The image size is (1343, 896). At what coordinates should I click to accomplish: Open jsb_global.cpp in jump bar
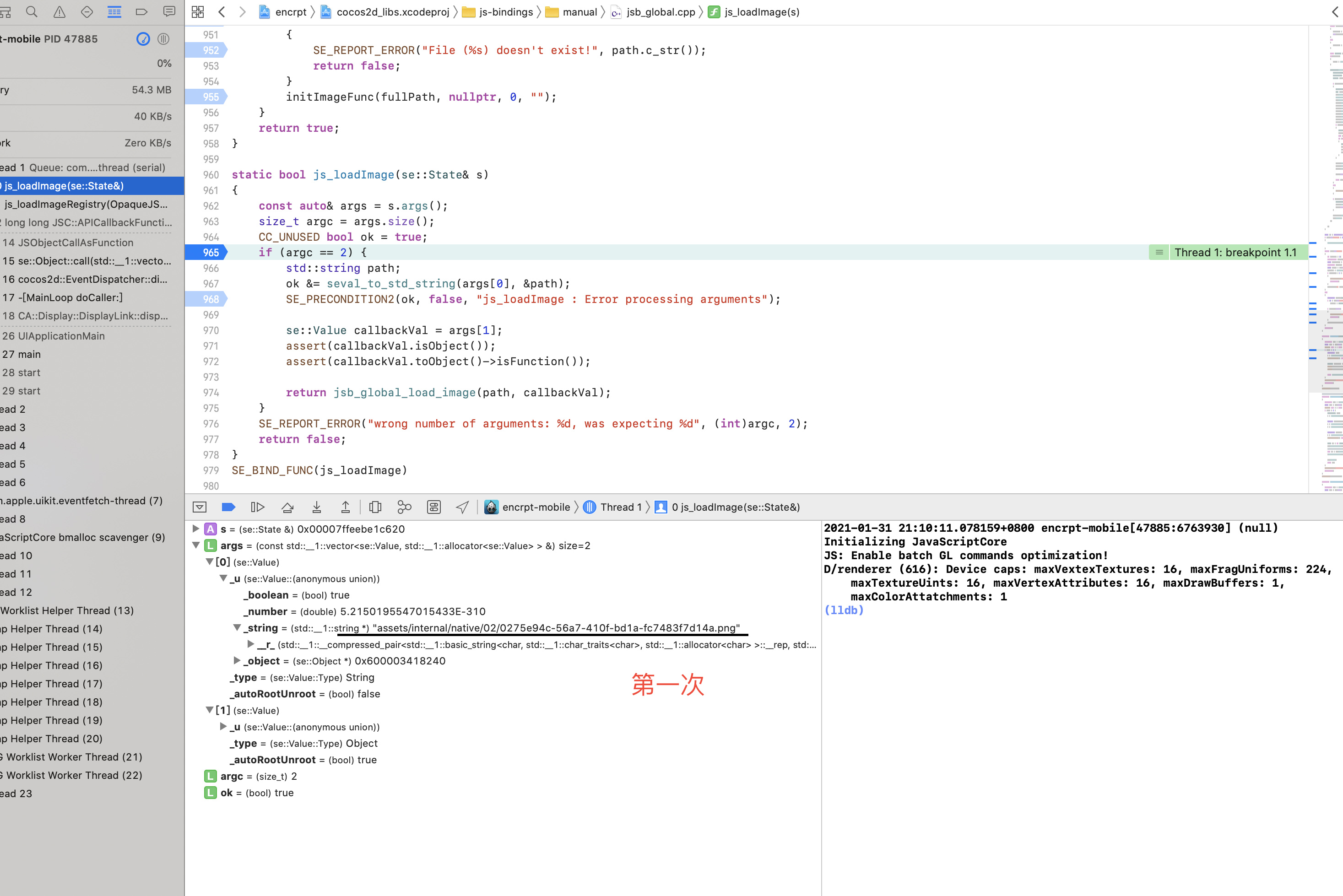click(660, 12)
